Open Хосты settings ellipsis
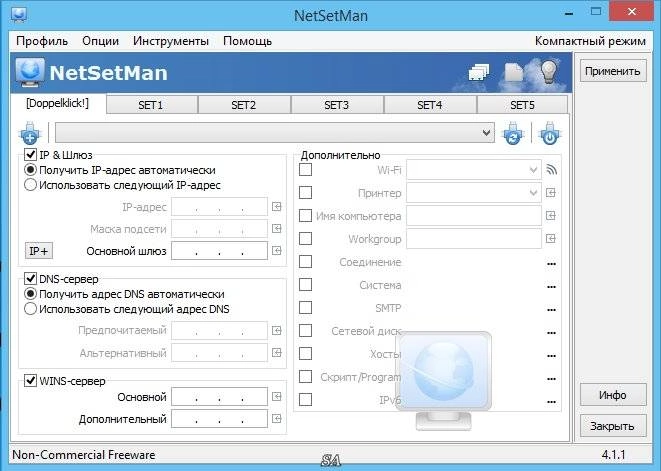 pyautogui.click(x=551, y=356)
